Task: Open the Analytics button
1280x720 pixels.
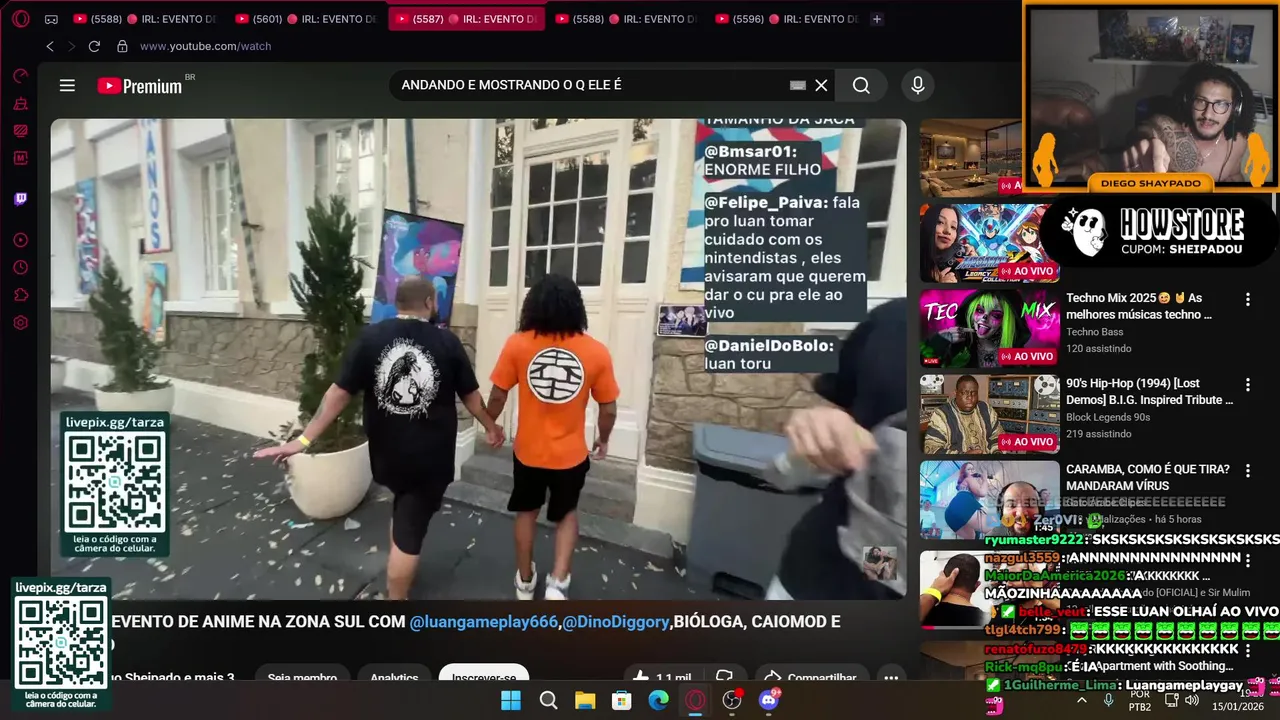Action: [x=394, y=677]
